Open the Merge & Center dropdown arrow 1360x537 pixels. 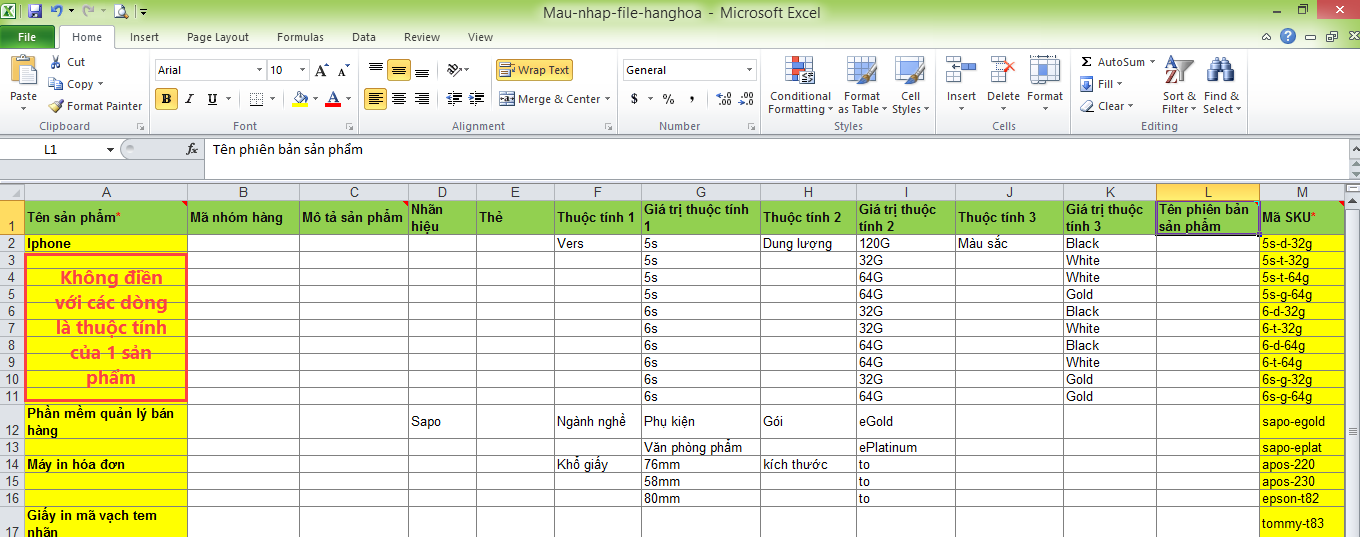pyautogui.click(x=609, y=99)
